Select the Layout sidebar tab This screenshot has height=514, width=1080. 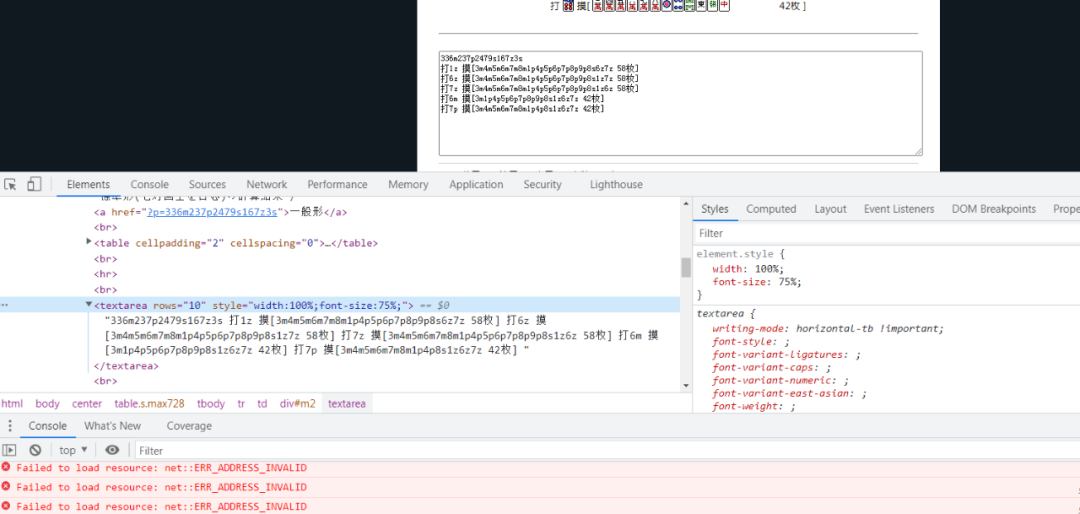tap(830, 209)
